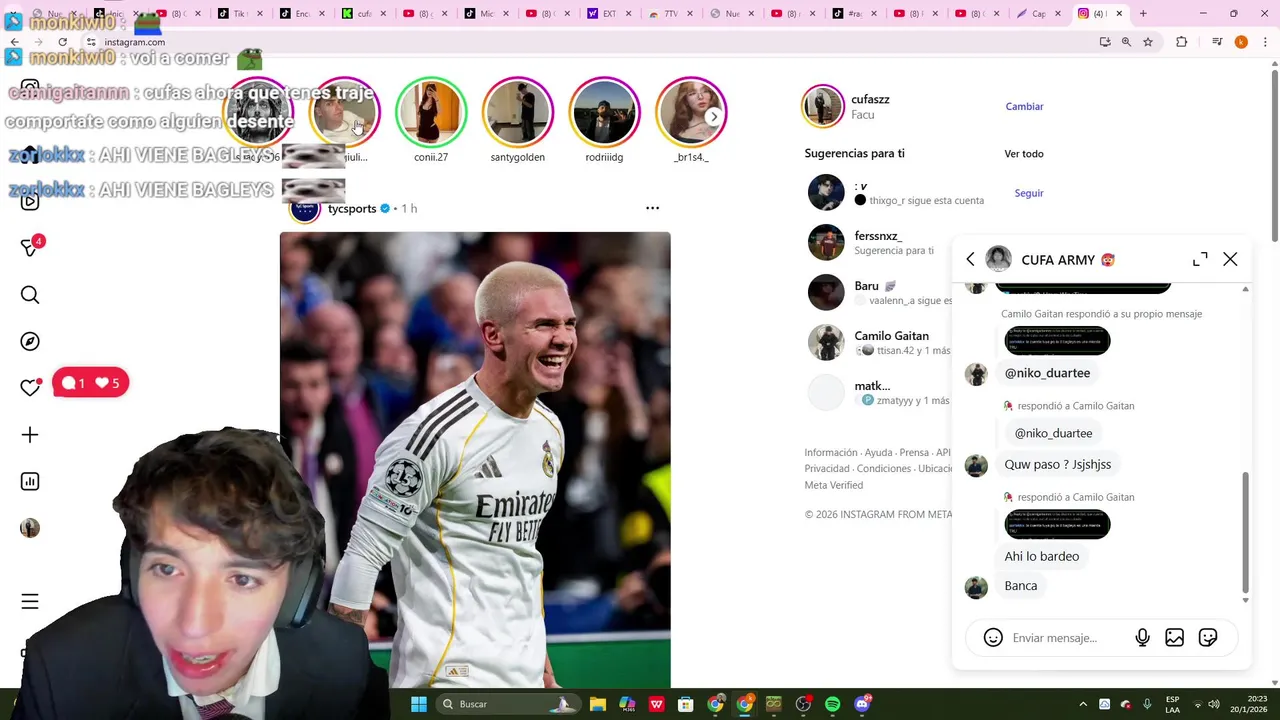The image size is (1280, 720).
Task: Attach an image in chat
Action: coord(1175,637)
